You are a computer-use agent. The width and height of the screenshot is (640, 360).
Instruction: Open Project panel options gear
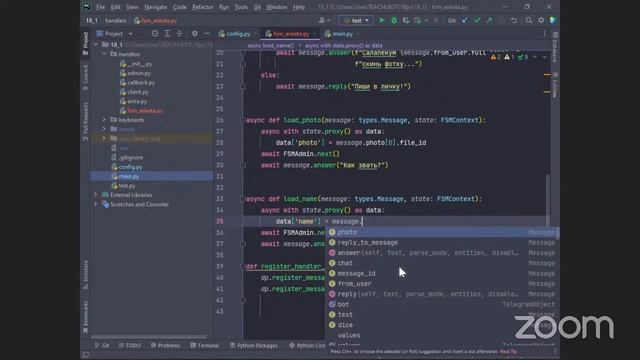(x=195, y=33)
